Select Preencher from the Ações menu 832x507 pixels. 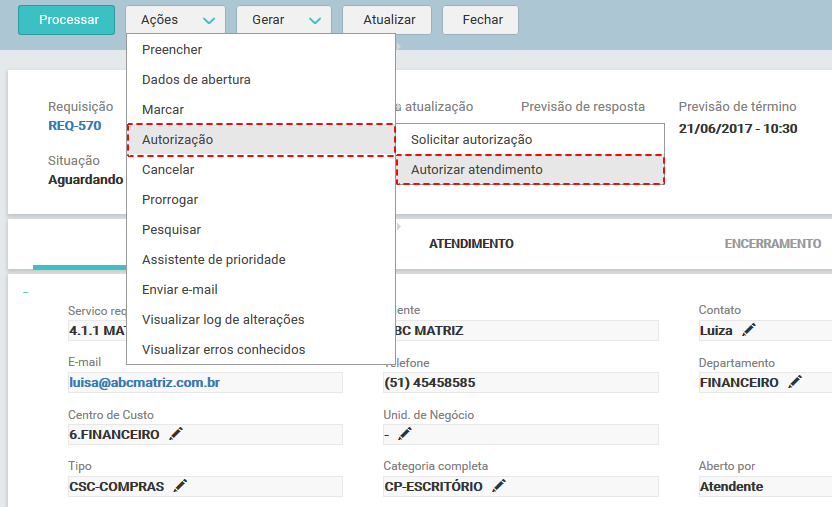click(261, 50)
